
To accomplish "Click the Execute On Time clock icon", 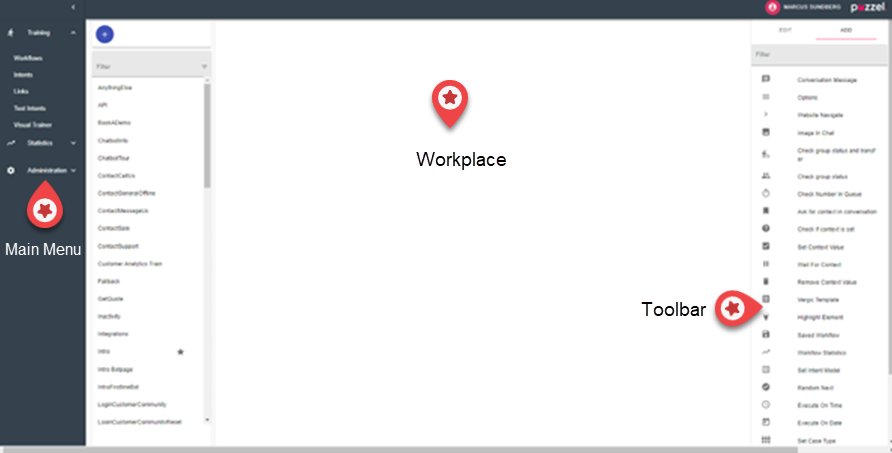I will (x=766, y=405).
